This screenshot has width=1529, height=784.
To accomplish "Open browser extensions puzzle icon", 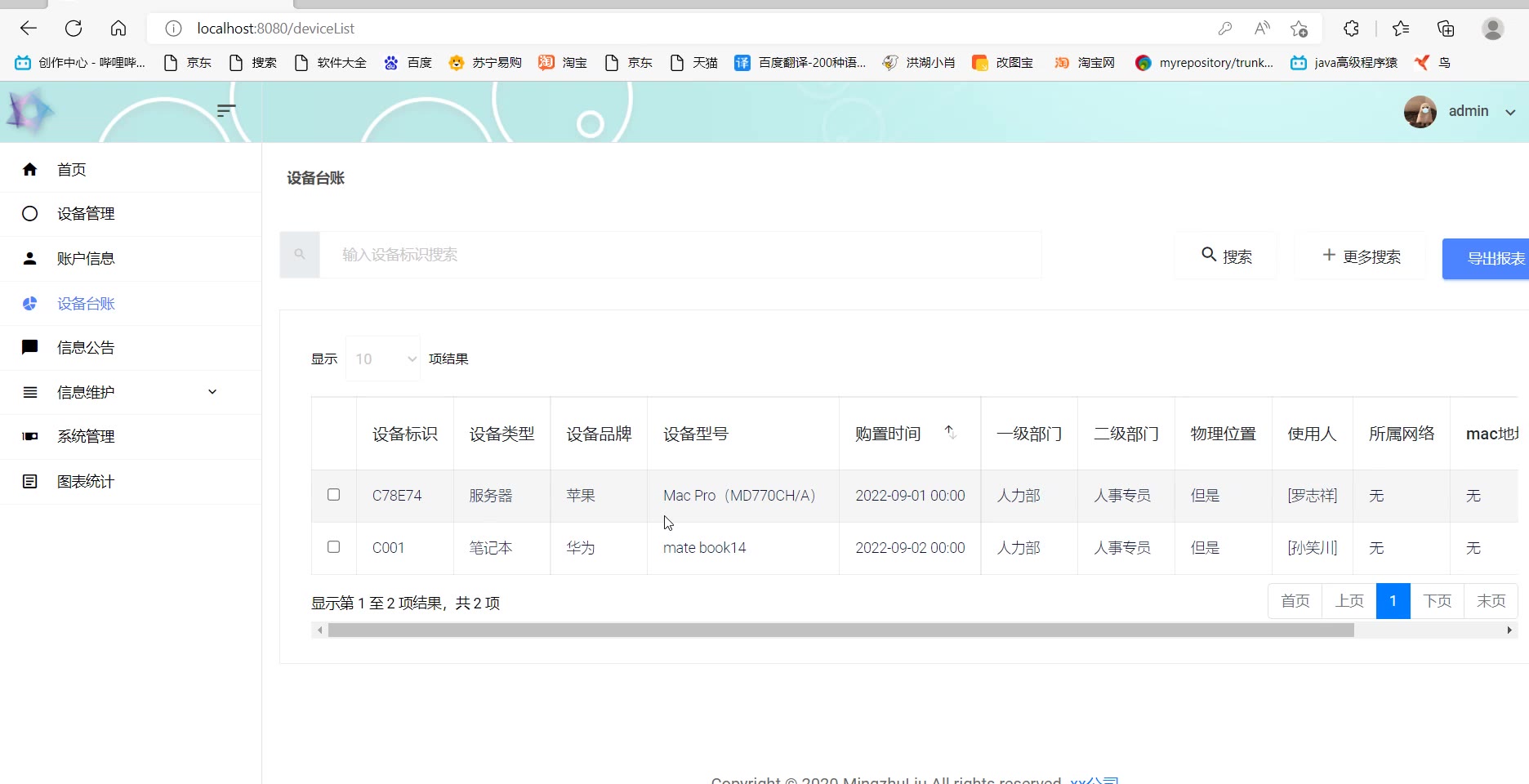I will tap(1351, 29).
